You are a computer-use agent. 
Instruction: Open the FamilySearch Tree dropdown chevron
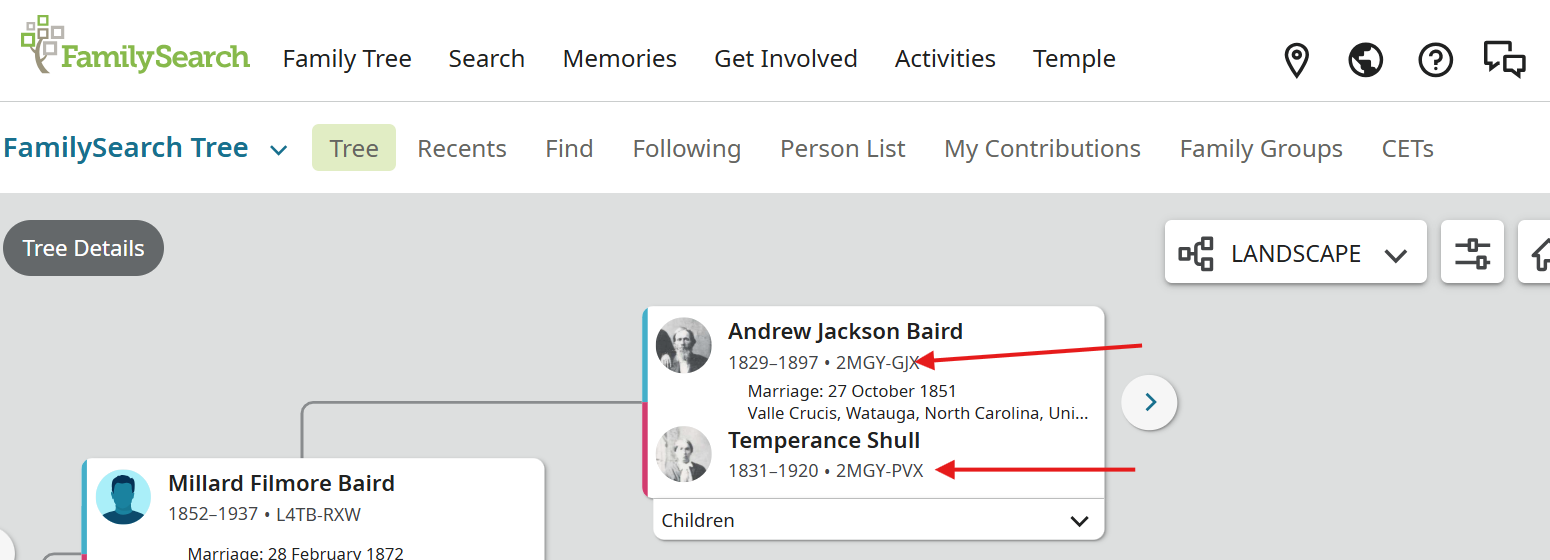[x=279, y=150]
